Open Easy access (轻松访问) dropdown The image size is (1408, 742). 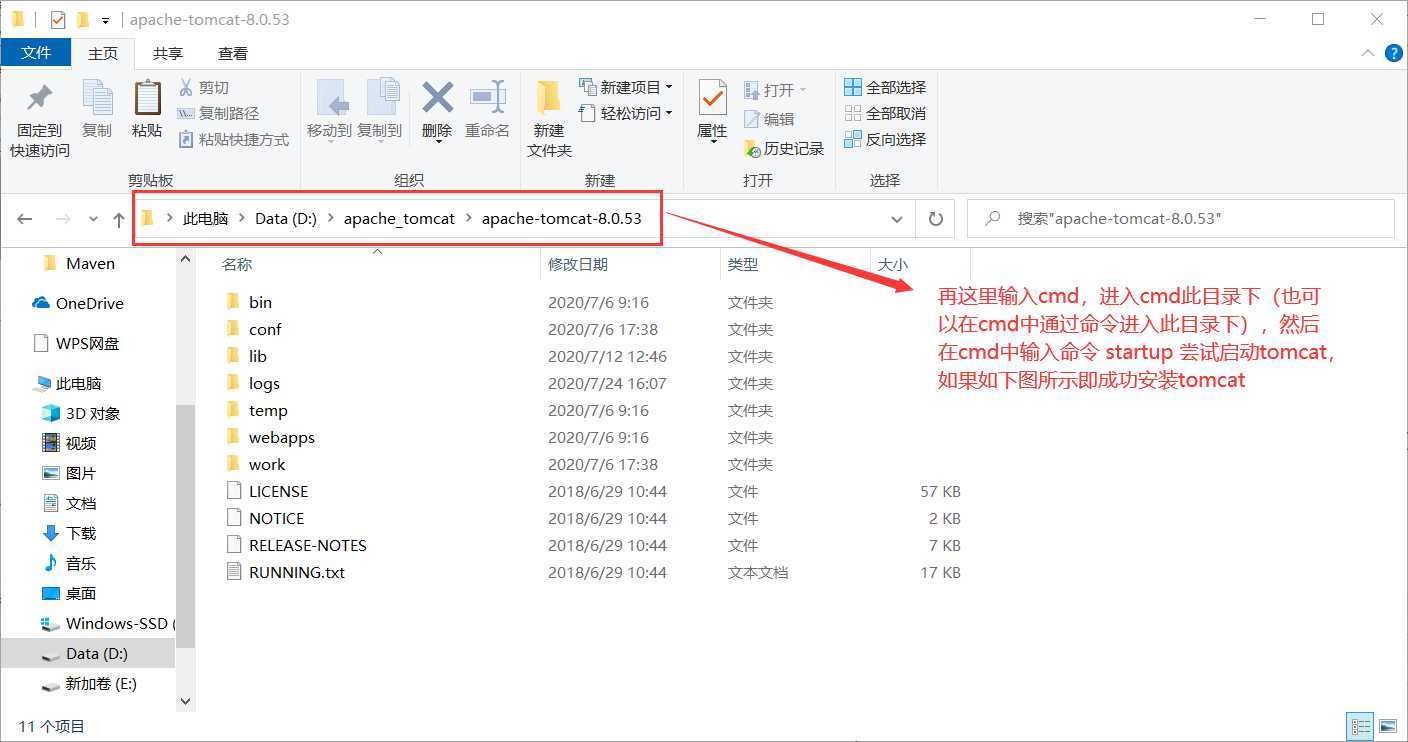626,113
